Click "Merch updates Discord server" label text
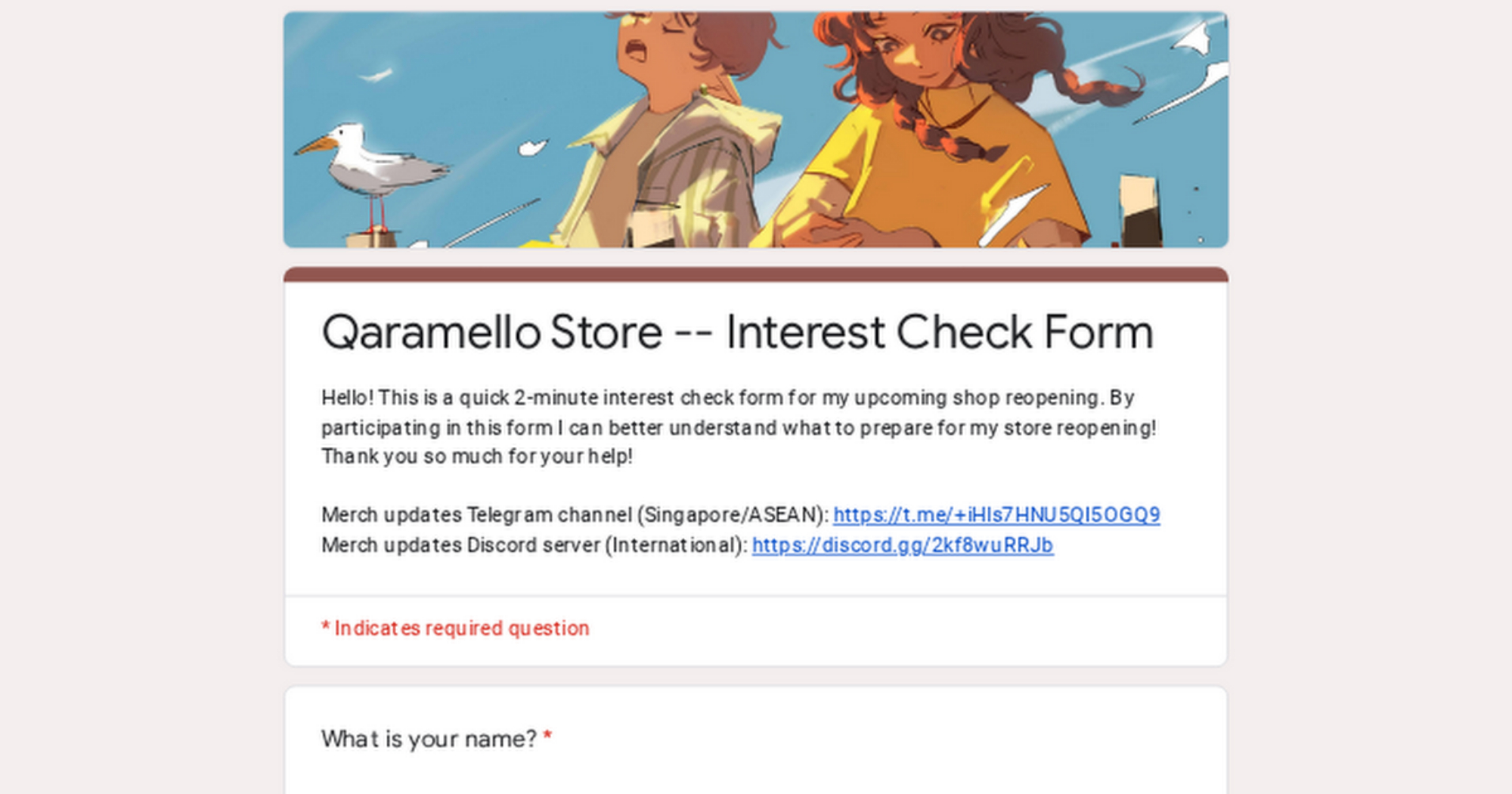The height and width of the screenshot is (794, 1512). pyautogui.click(x=461, y=545)
